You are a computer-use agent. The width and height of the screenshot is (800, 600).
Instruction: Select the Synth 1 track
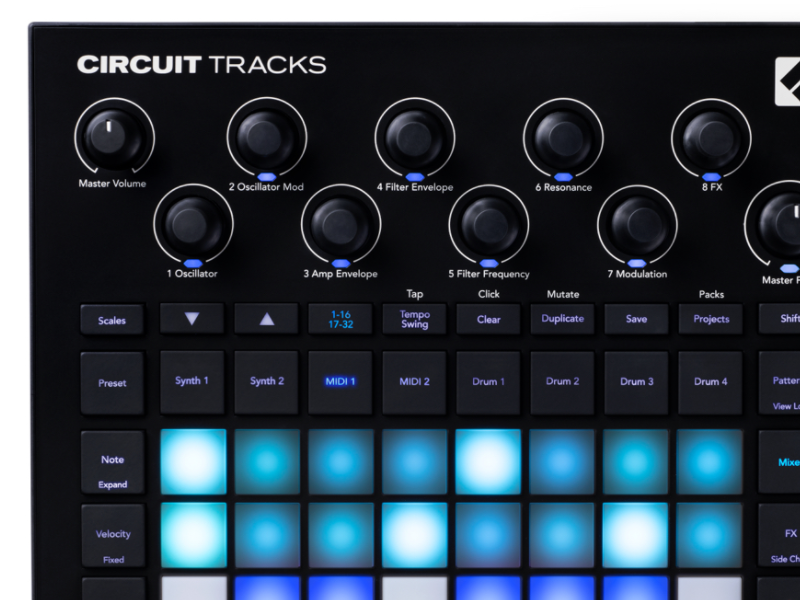pyautogui.click(x=192, y=382)
